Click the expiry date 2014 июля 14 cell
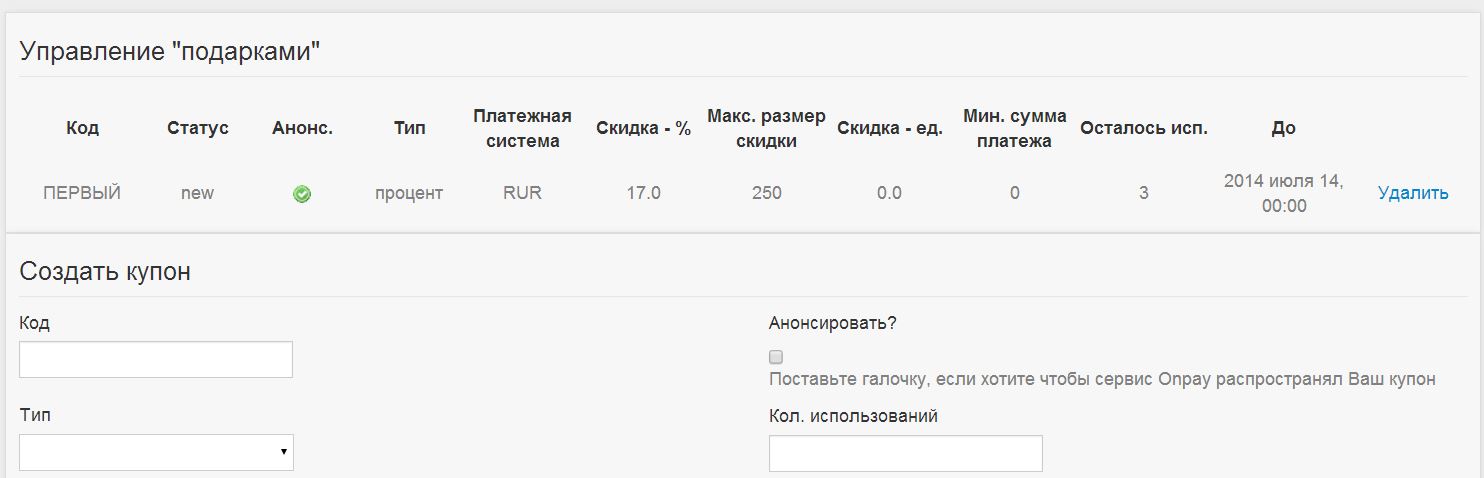The height and width of the screenshot is (478, 1484). click(x=1283, y=193)
